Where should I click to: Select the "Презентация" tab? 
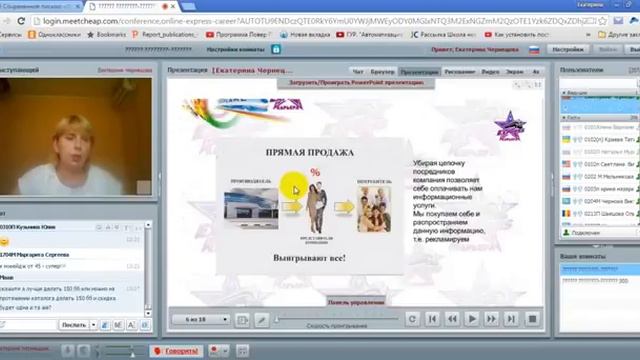click(420, 71)
